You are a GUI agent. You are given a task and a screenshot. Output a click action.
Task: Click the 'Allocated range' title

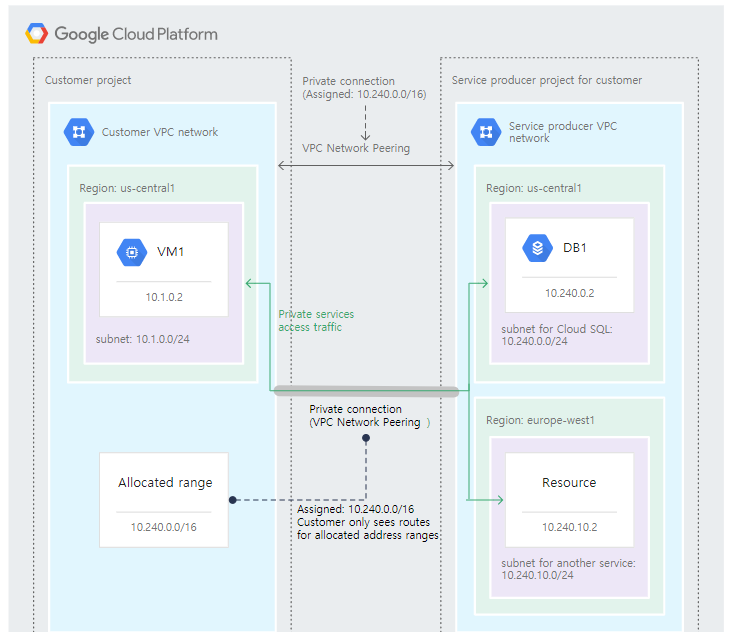tap(165, 482)
